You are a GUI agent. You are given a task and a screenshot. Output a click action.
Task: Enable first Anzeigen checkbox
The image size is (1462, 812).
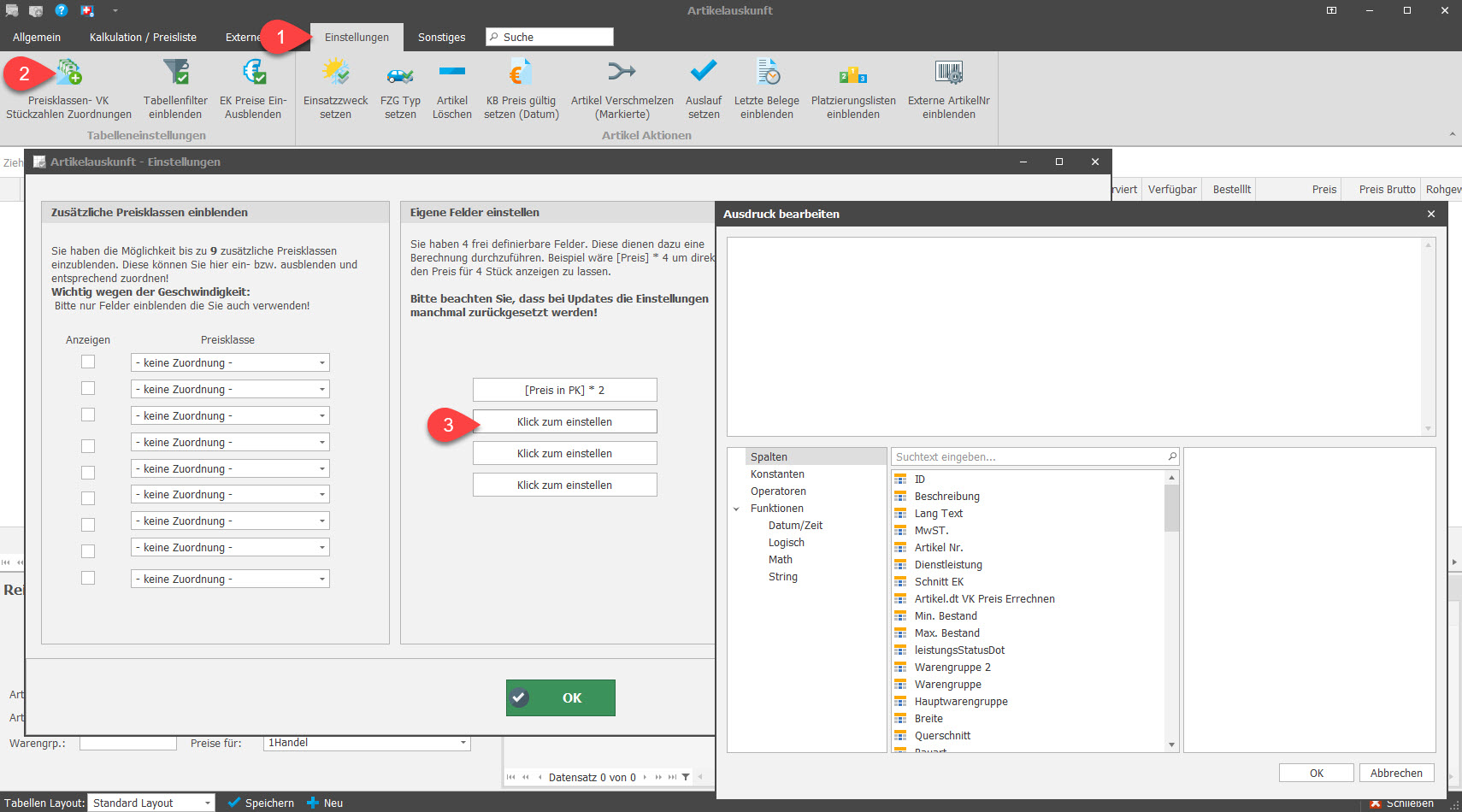coord(88,362)
